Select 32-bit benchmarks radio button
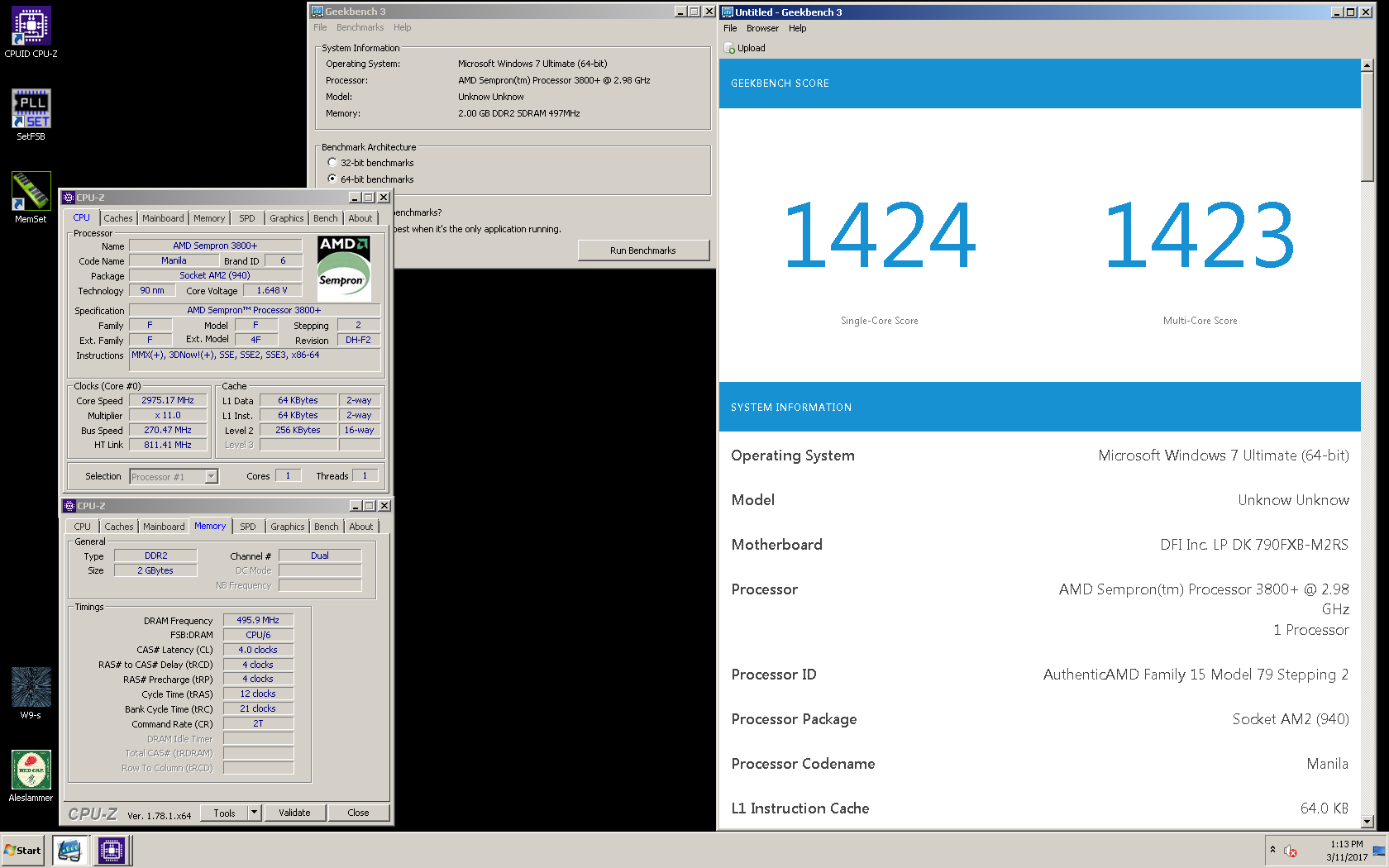The height and width of the screenshot is (868, 1389). coord(332,163)
